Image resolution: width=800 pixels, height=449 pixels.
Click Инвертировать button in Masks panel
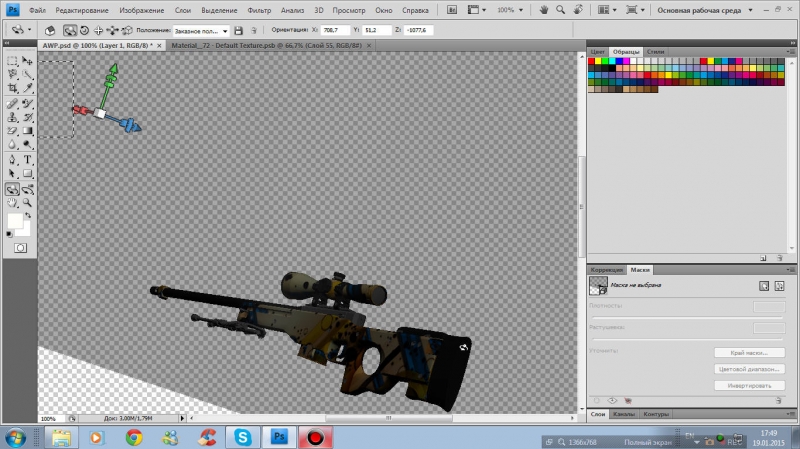749,386
